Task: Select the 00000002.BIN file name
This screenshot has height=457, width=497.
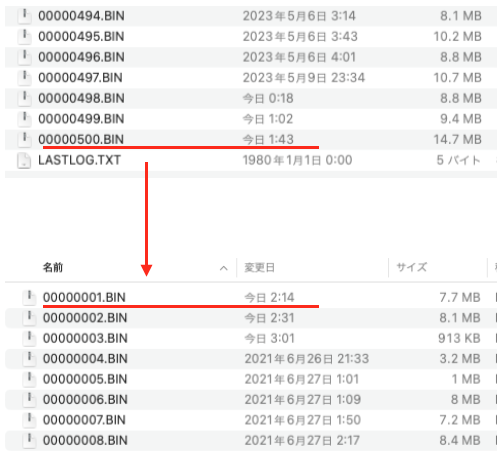Action: (85, 318)
